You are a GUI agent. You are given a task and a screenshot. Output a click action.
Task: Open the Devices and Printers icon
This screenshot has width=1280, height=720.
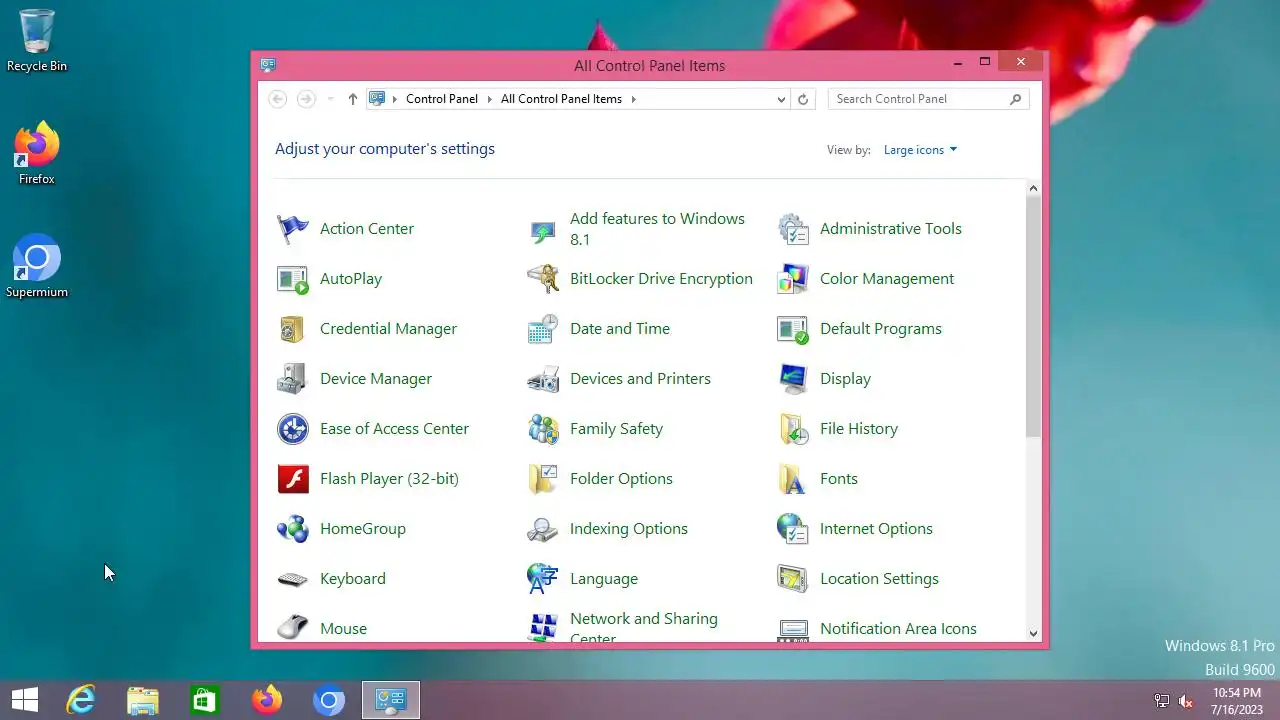pyautogui.click(x=543, y=379)
